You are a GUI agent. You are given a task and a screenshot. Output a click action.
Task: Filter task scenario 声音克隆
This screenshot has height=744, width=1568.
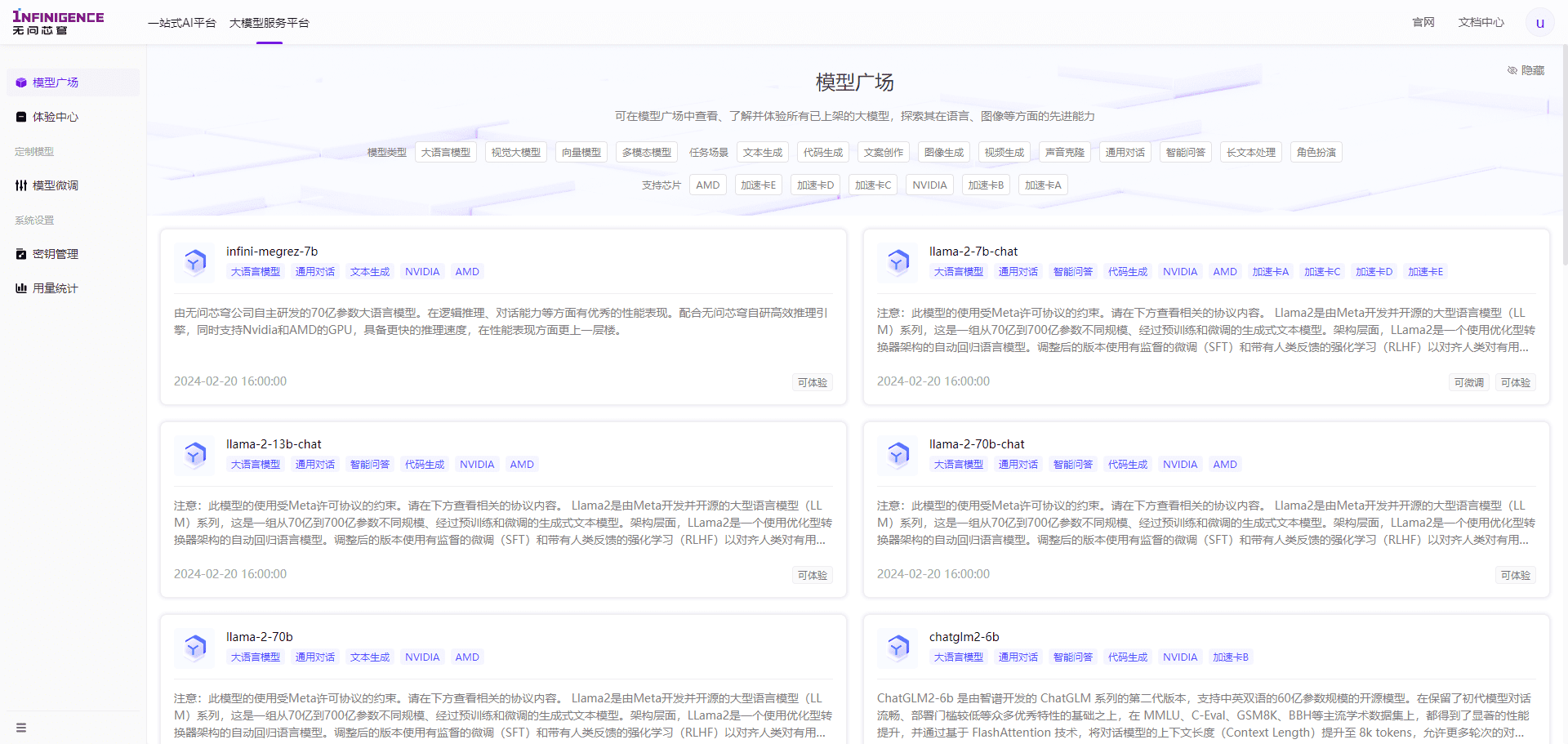pyautogui.click(x=1064, y=152)
